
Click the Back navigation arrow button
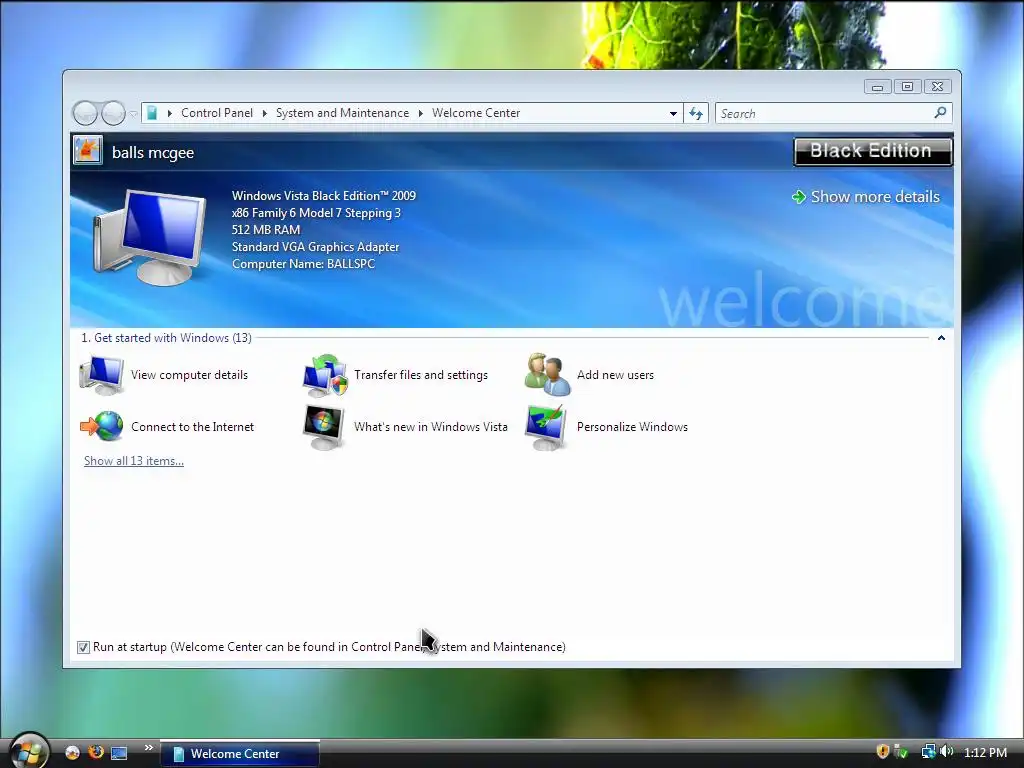coord(85,113)
